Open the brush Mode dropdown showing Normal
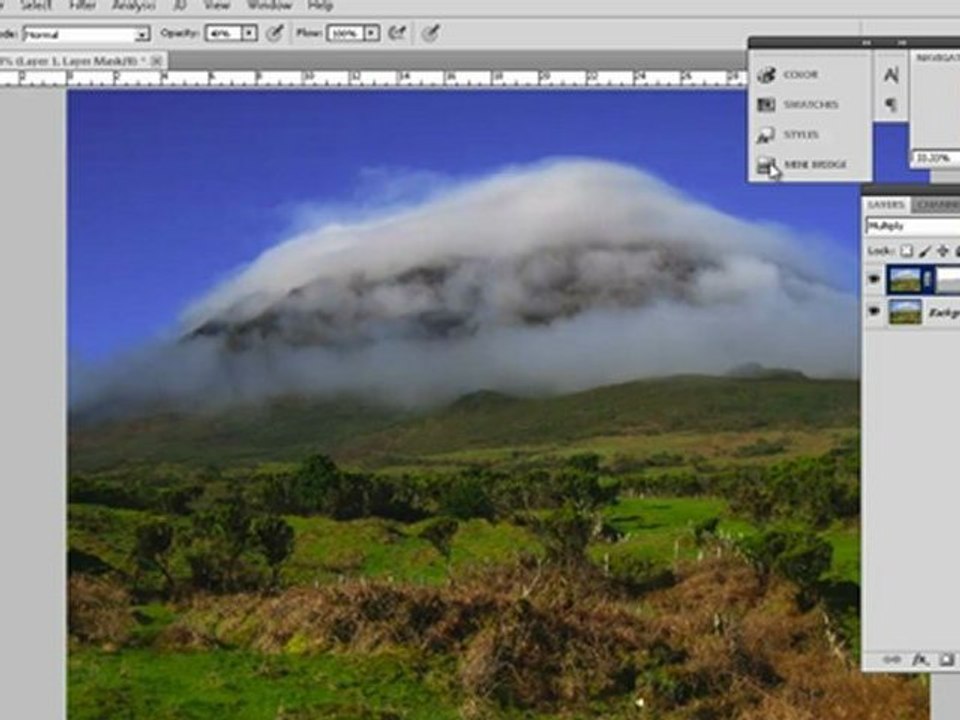The width and height of the screenshot is (960, 720). coord(86,34)
